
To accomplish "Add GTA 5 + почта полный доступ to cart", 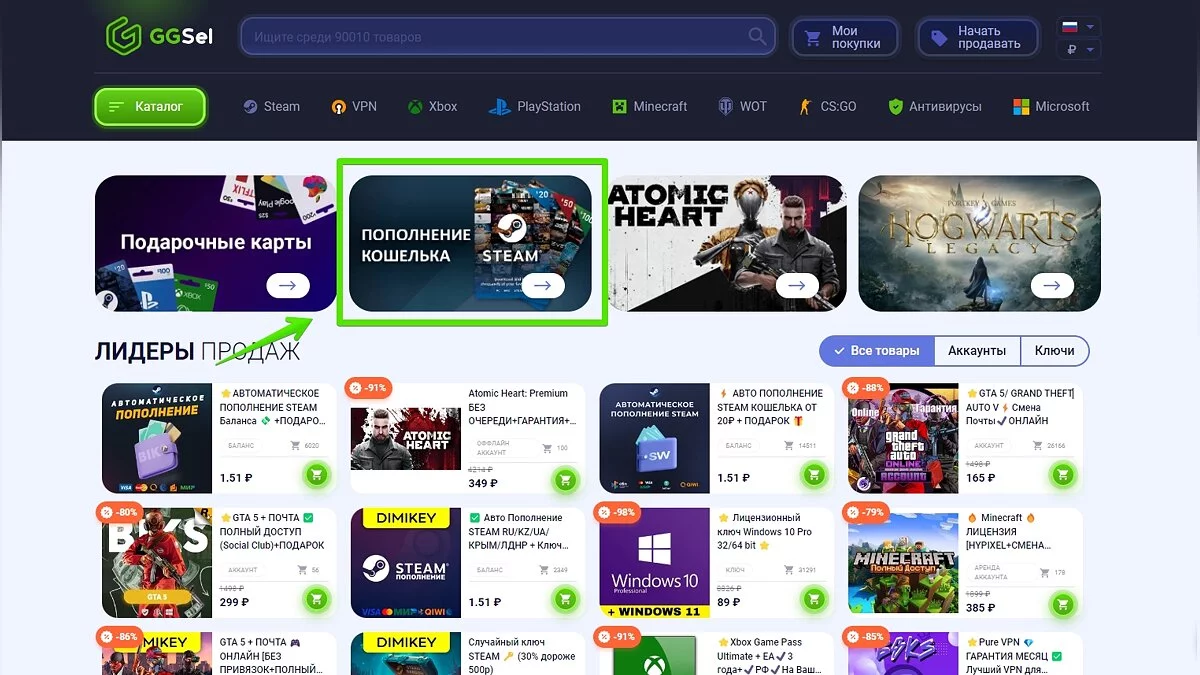I will pyautogui.click(x=317, y=601).
